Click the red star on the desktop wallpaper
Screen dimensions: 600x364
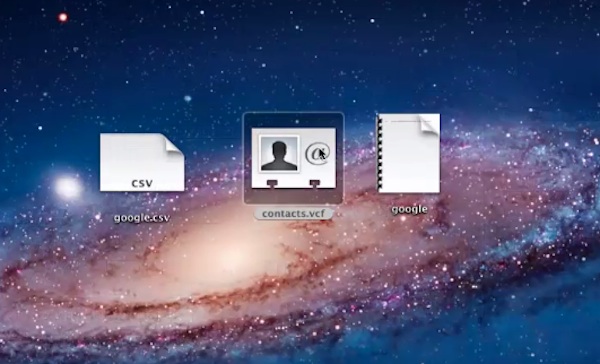(63, 17)
